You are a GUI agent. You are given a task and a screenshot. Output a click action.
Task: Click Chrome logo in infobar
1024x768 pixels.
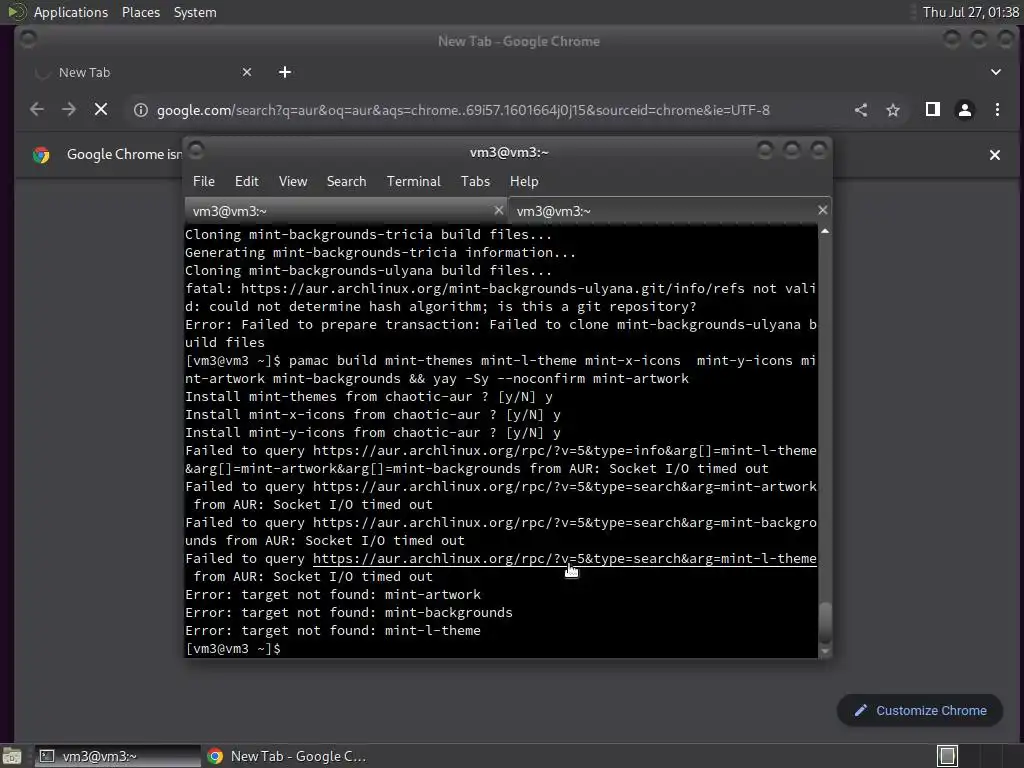(41, 155)
